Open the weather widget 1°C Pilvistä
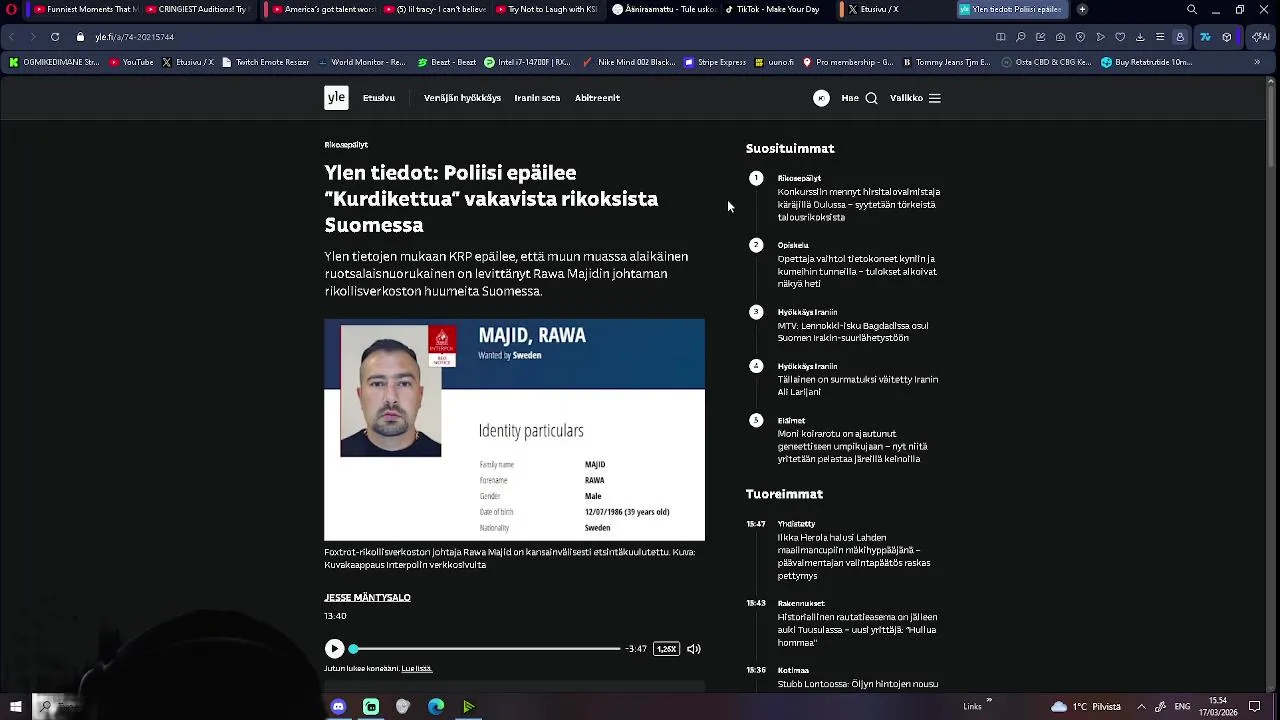This screenshot has width=1280, height=720. (1086, 706)
